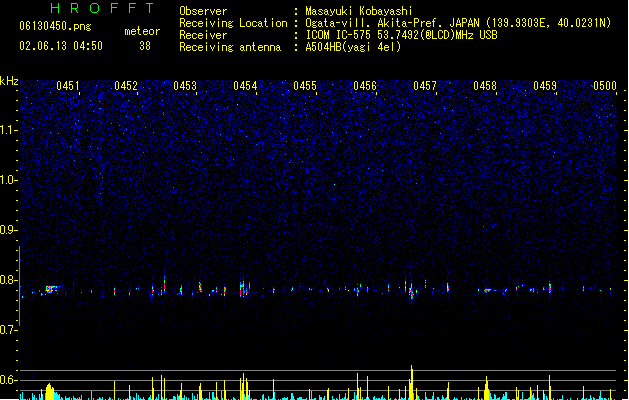
Task: Click the 0451 time marker
Action: (x=68, y=86)
